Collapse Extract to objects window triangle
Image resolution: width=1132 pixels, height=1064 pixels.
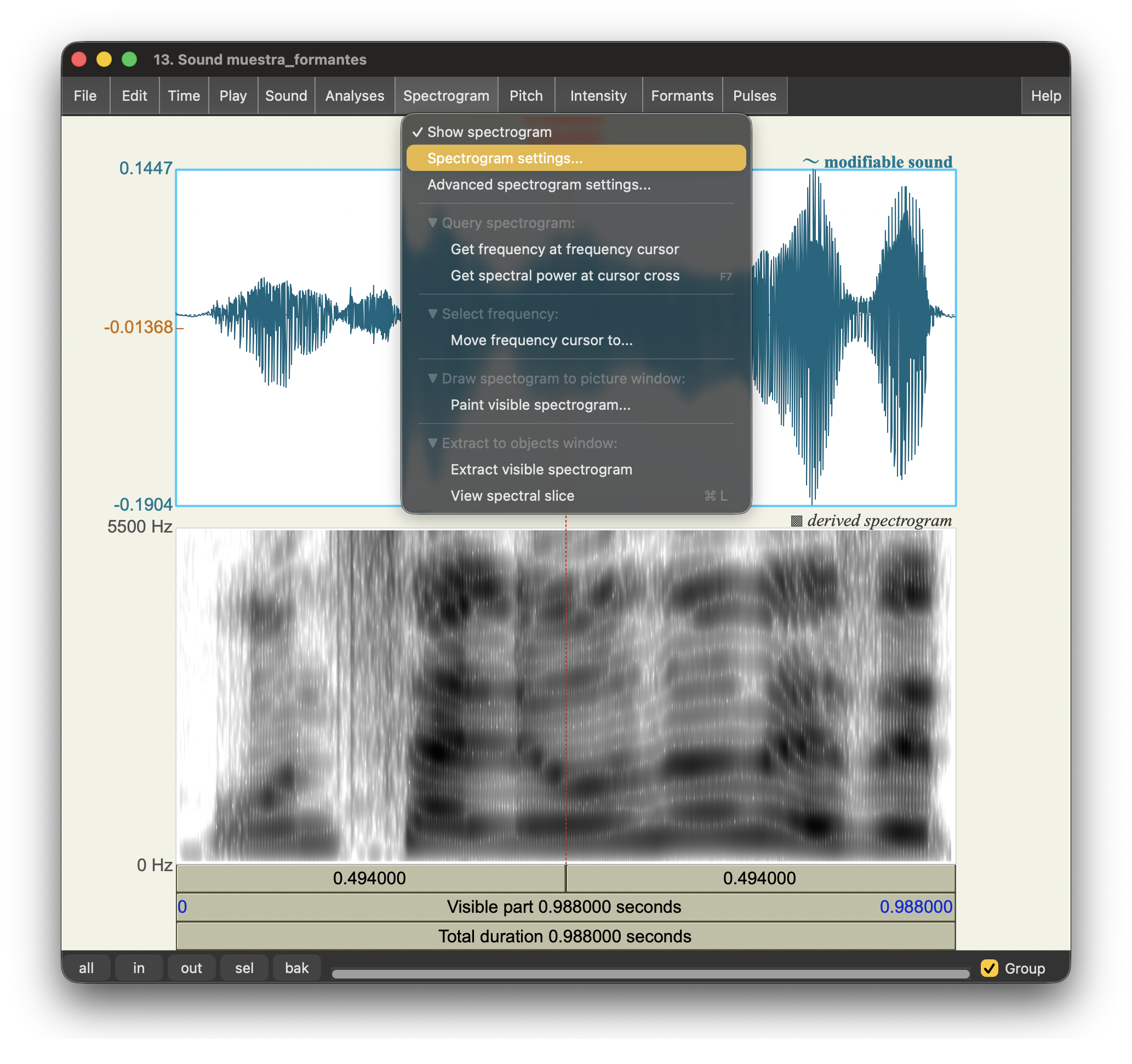(433, 443)
